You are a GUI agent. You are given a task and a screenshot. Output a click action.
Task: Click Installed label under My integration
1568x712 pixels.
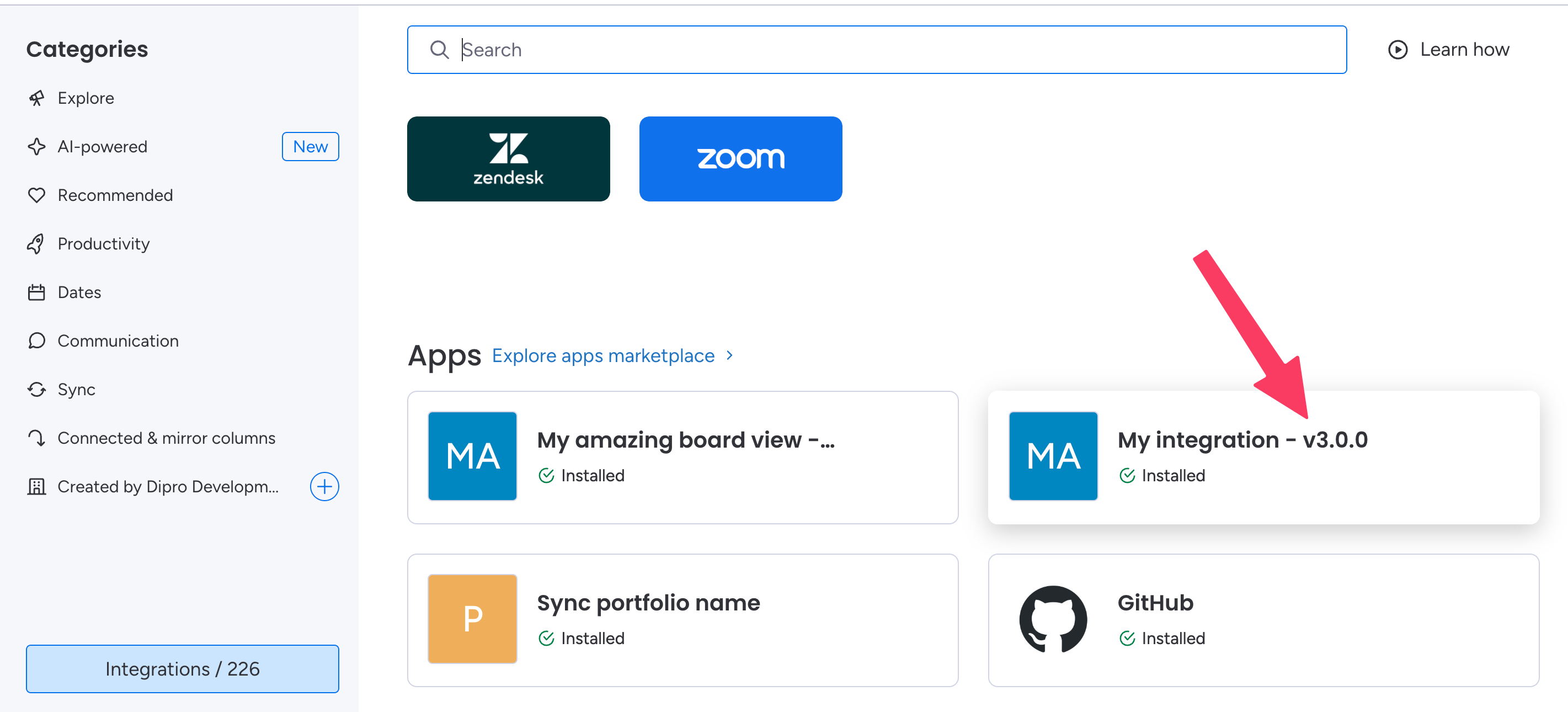click(x=1174, y=476)
